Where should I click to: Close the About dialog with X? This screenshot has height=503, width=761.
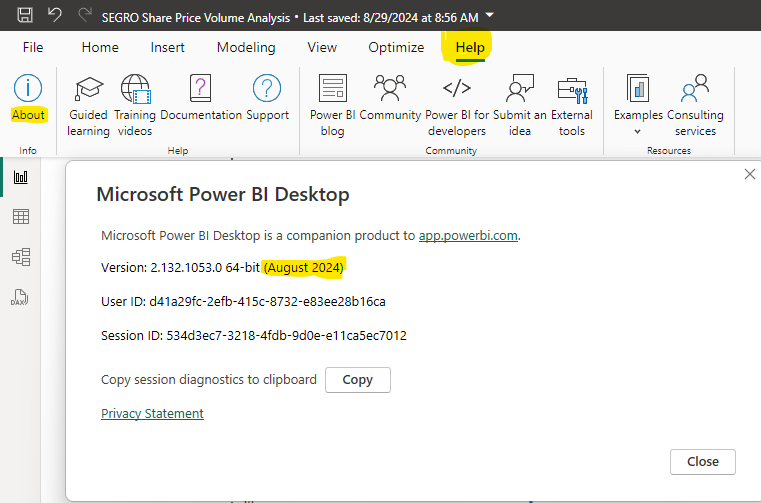[x=750, y=174]
